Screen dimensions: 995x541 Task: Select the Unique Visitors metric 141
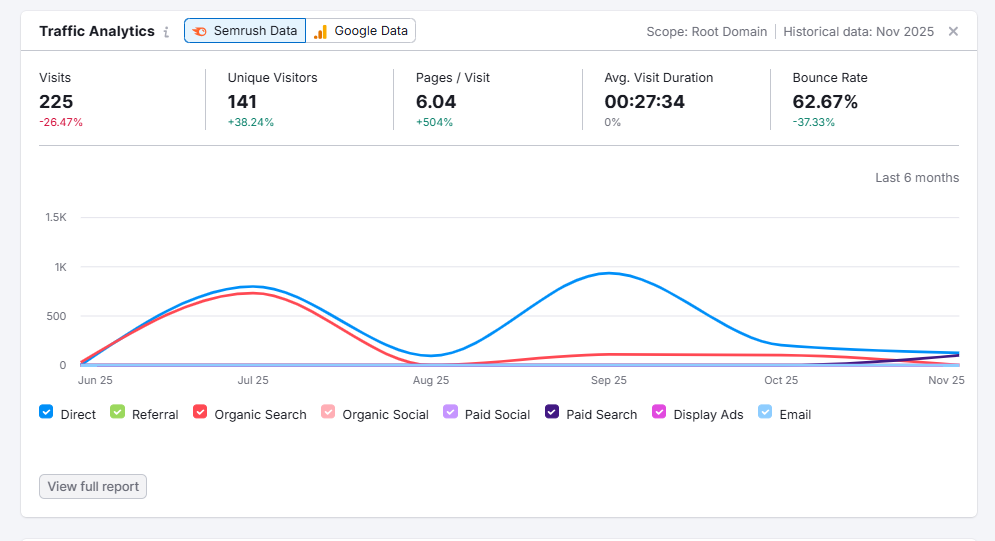[x=242, y=101]
